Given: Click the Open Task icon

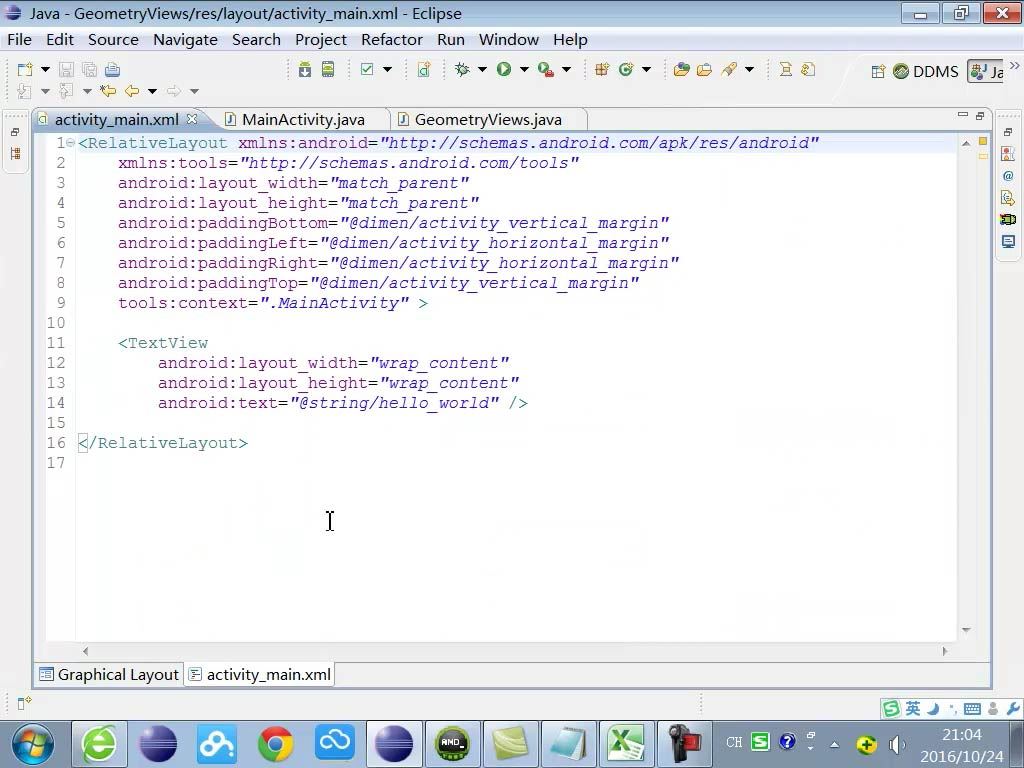Looking at the screenshot, I should pyautogui.click(x=704, y=69).
